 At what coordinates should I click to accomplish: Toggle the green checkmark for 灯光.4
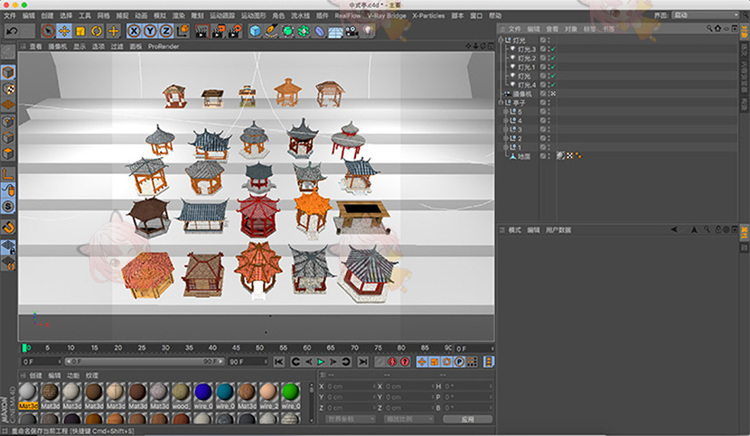553,85
